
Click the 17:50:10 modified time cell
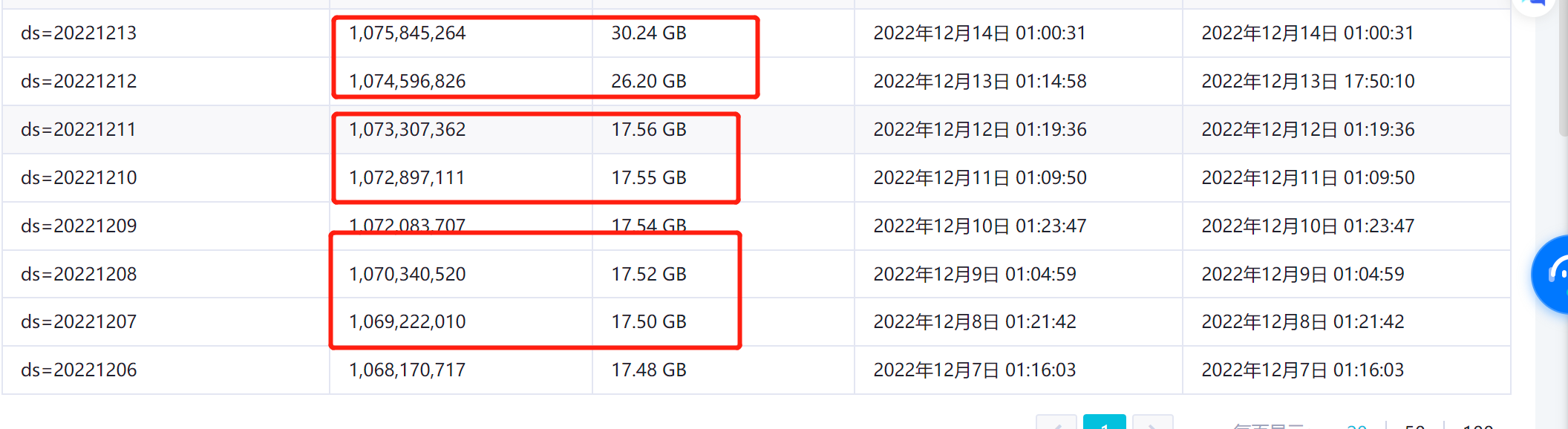(1307, 82)
